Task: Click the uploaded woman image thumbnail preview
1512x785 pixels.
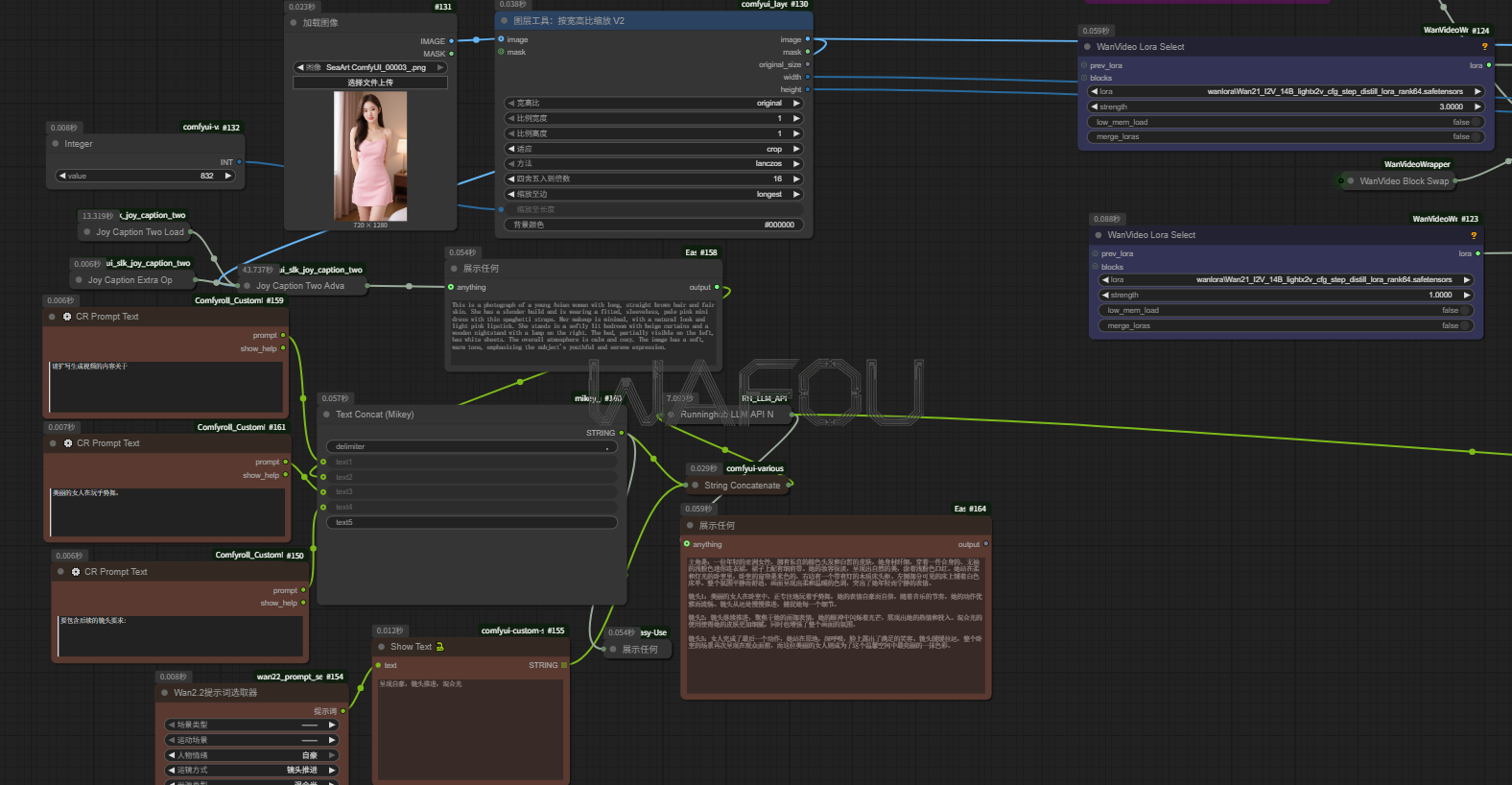Action: coord(370,156)
